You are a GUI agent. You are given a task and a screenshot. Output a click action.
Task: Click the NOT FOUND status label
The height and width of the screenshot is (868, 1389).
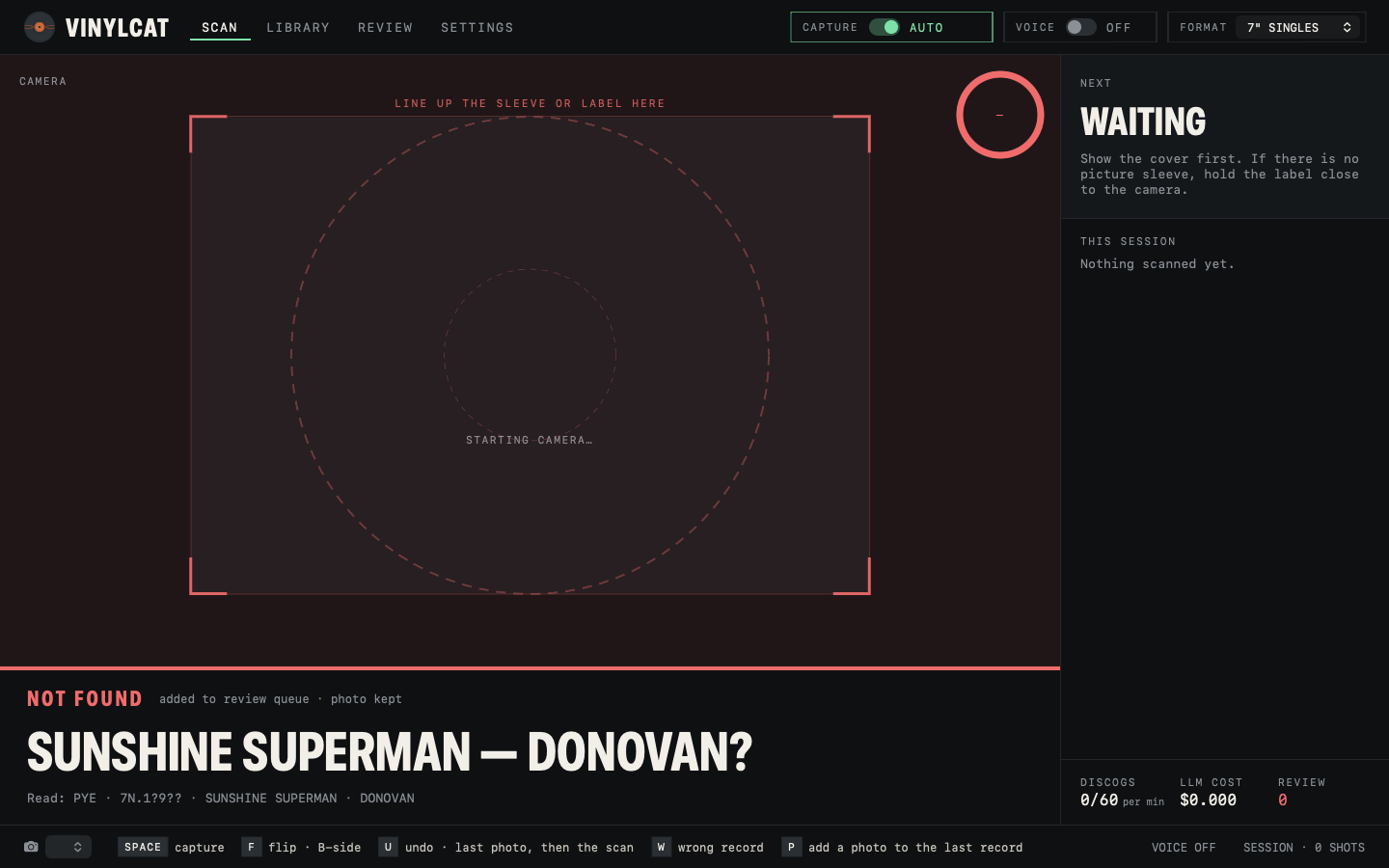[x=85, y=698]
